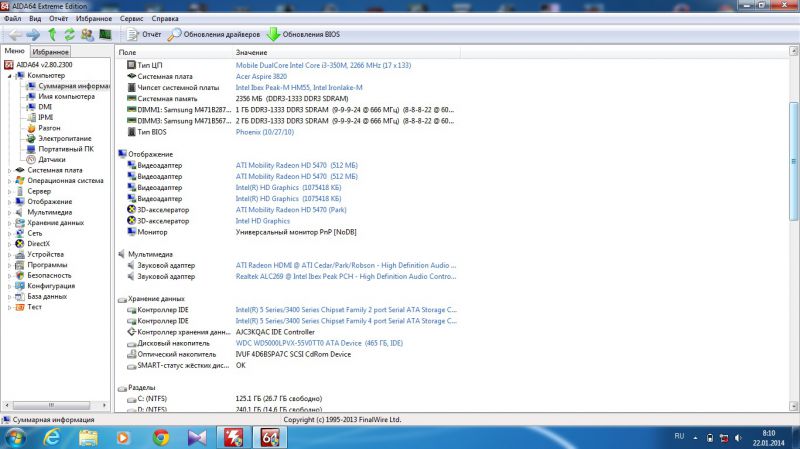
Task: Select the Универсальный монитор PnP [NoDB] value
Action: click(296, 232)
